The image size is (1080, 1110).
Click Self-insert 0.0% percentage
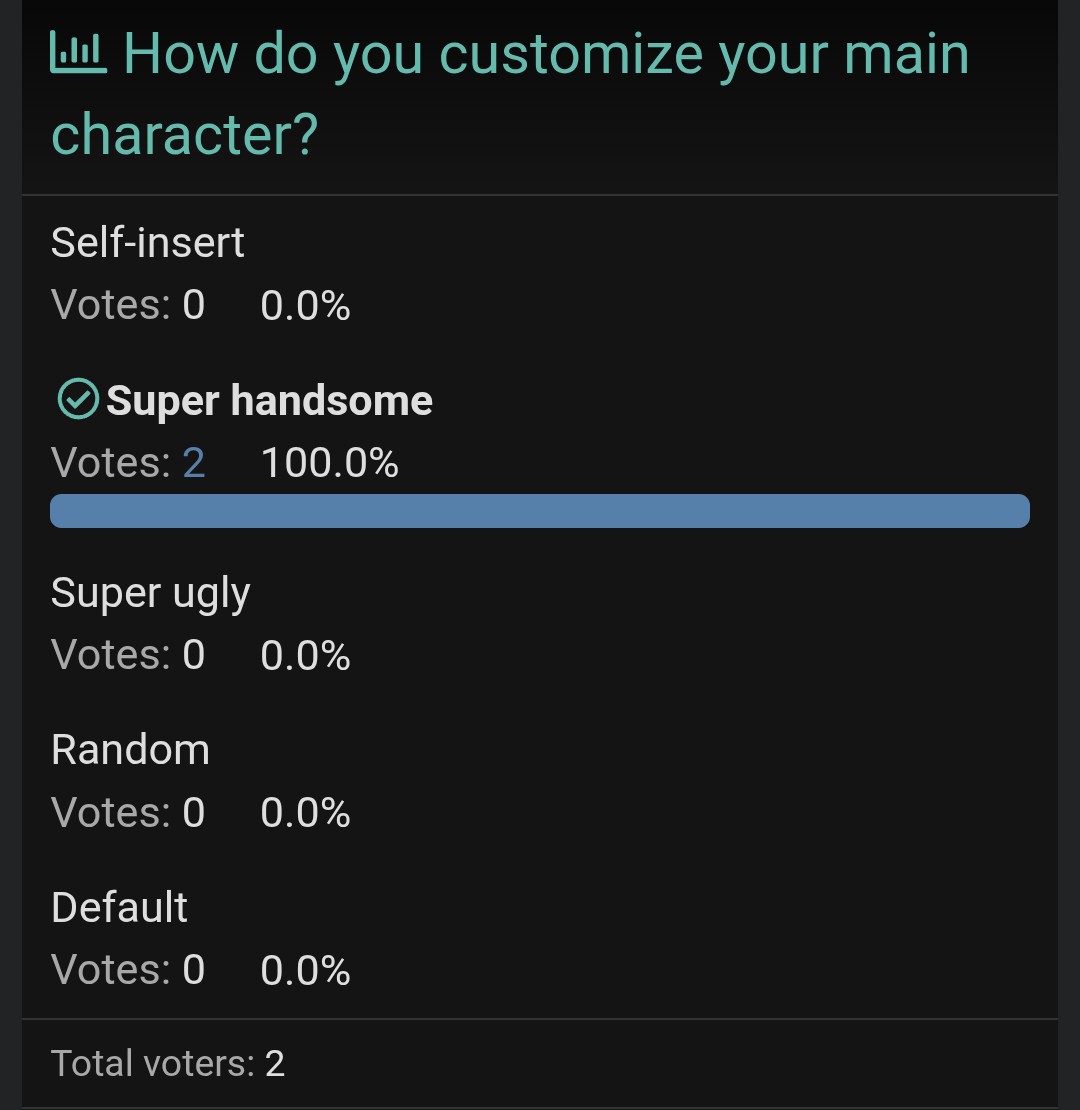(305, 306)
